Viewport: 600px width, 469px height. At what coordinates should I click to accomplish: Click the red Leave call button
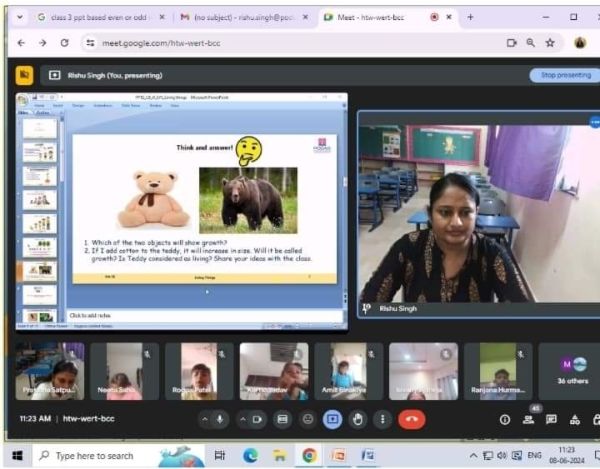(x=411, y=419)
